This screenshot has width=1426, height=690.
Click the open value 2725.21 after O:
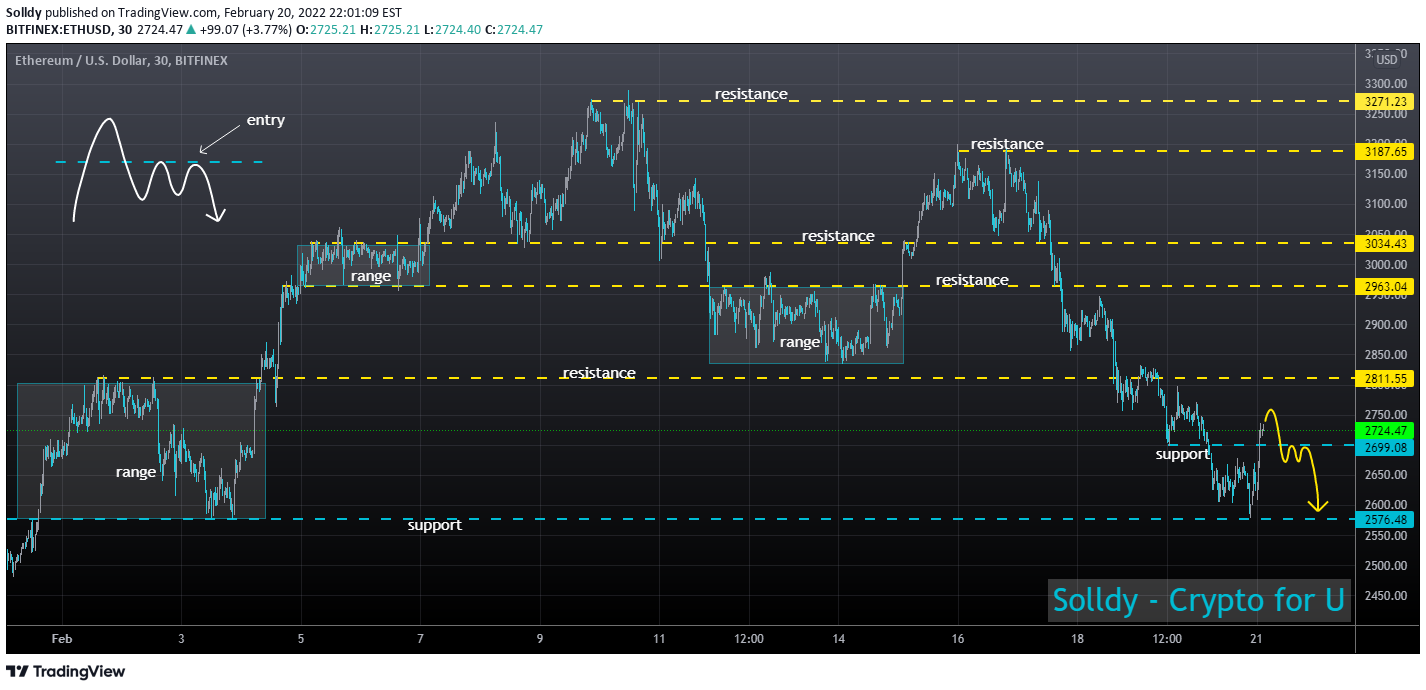334,30
